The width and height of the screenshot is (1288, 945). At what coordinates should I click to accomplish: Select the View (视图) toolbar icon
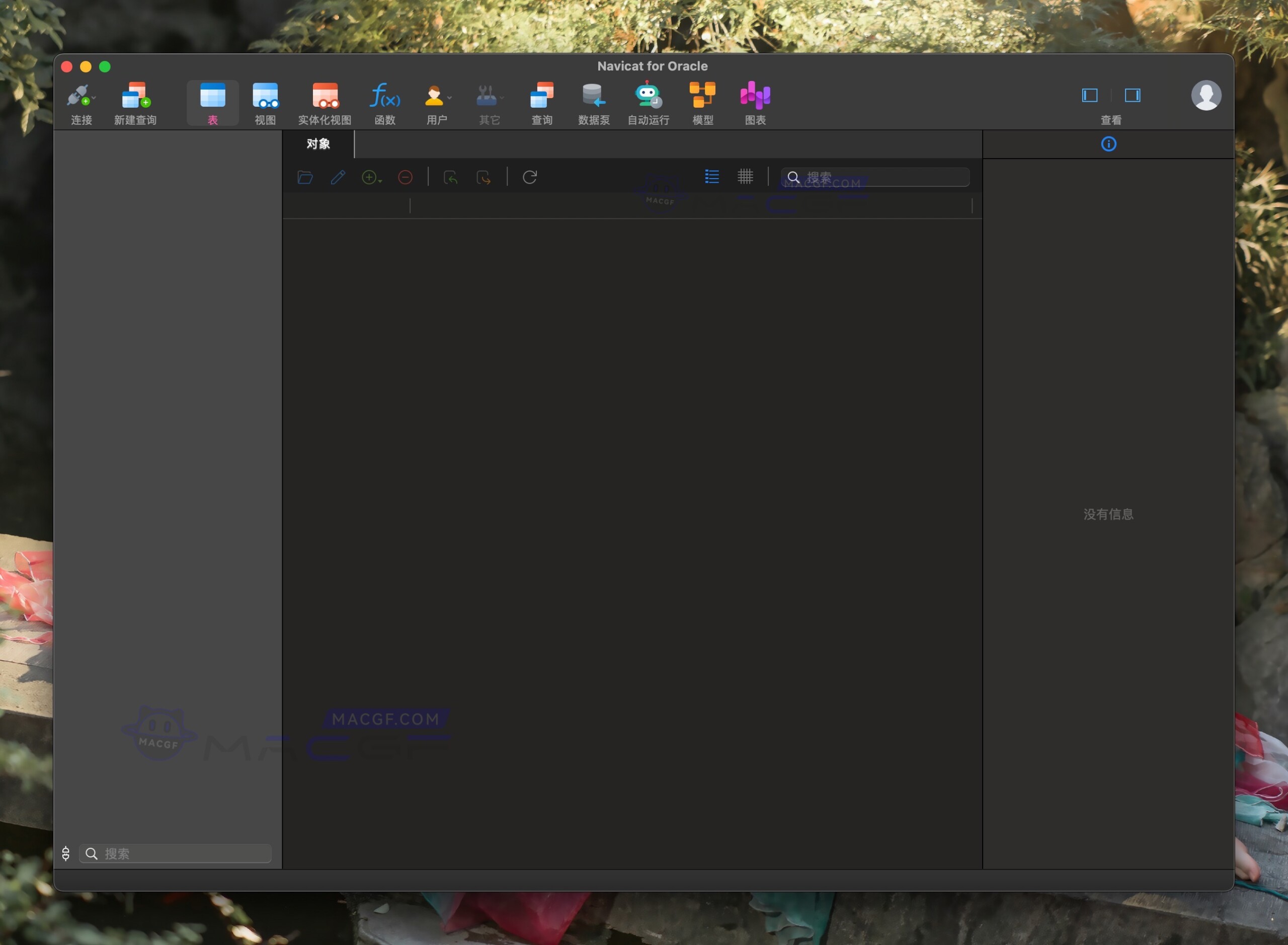pyautogui.click(x=265, y=96)
